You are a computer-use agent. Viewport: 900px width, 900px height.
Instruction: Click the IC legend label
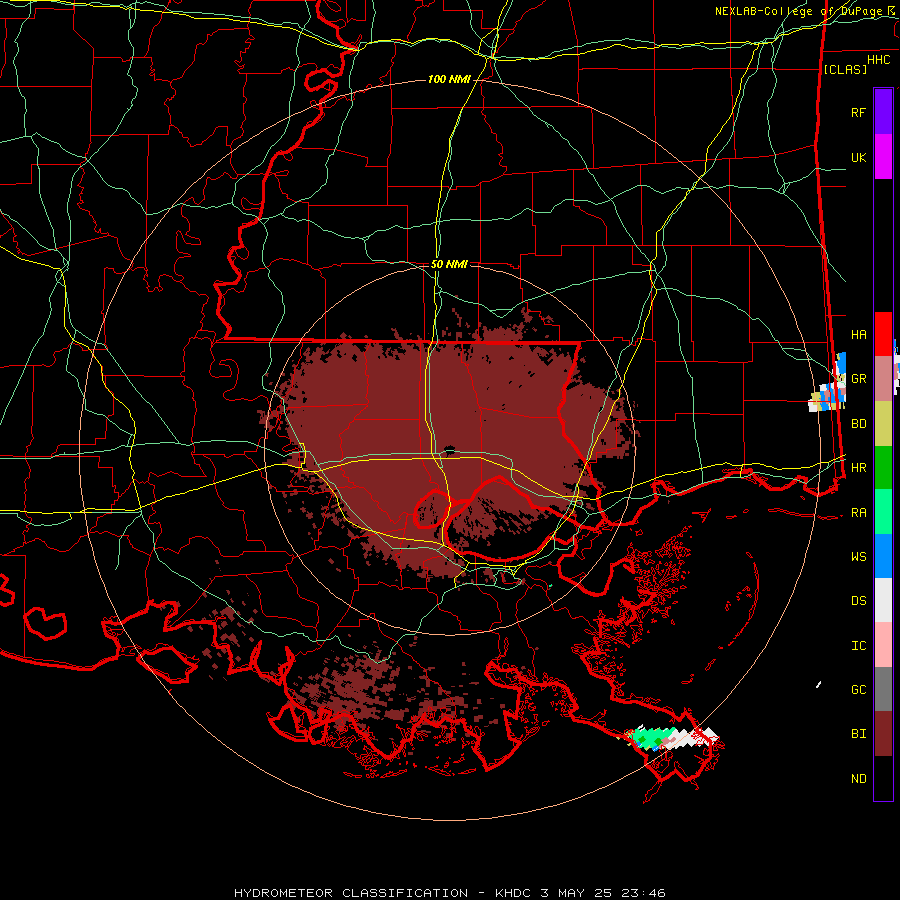(x=858, y=646)
